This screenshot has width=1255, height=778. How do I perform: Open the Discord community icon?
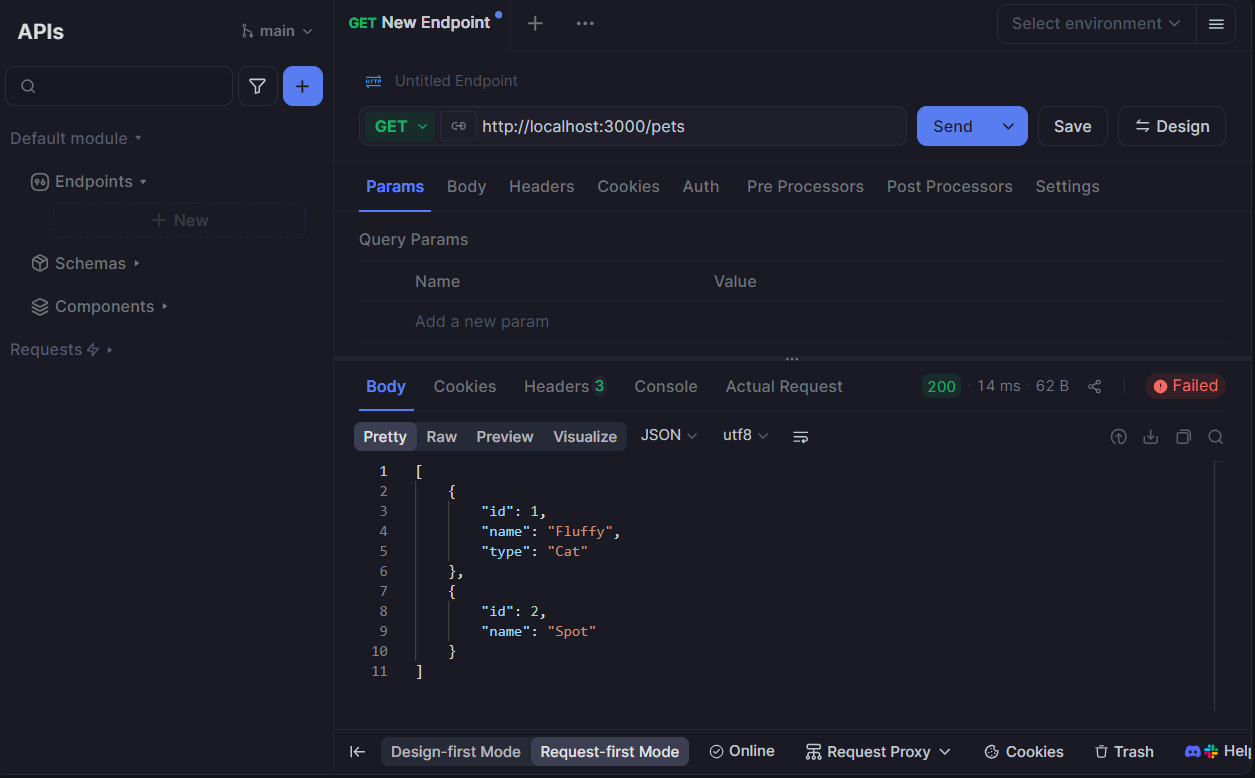coord(1192,751)
